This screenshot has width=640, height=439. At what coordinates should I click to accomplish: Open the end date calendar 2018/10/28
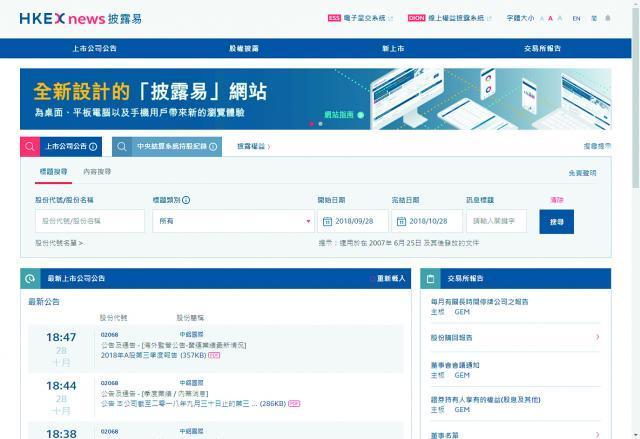(427, 221)
